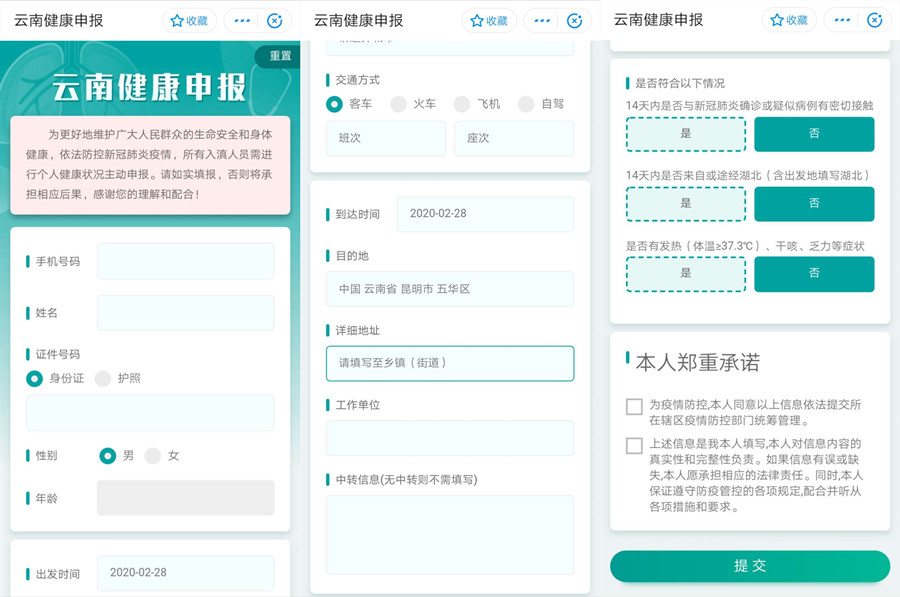Choose the 自驾 transport option

coord(526,104)
